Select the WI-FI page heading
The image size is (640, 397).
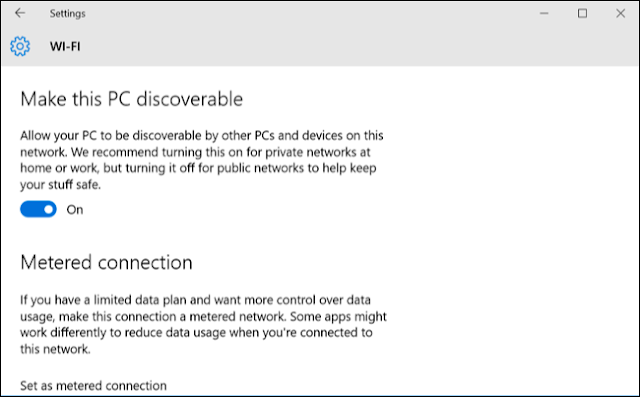pos(65,46)
